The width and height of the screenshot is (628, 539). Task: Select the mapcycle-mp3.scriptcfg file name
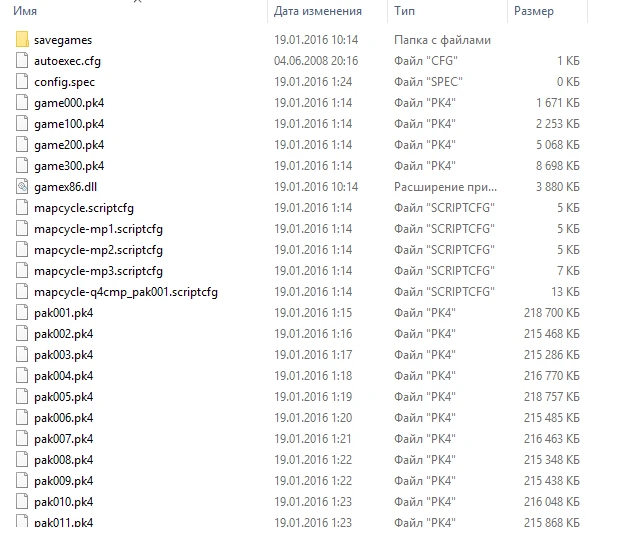click(x=98, y=271)
